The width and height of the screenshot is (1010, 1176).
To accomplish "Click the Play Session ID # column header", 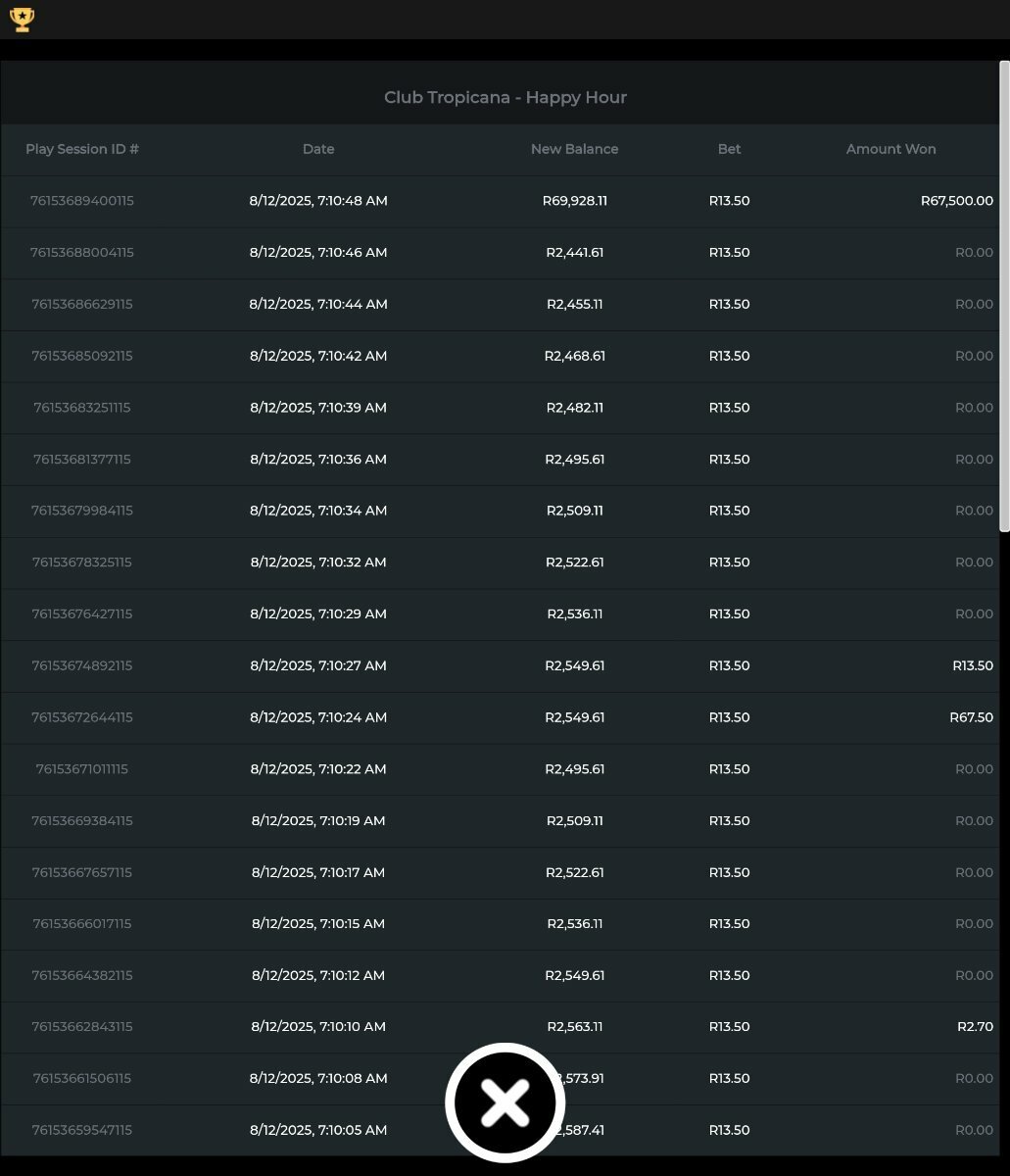I will (x=82, y=149).
